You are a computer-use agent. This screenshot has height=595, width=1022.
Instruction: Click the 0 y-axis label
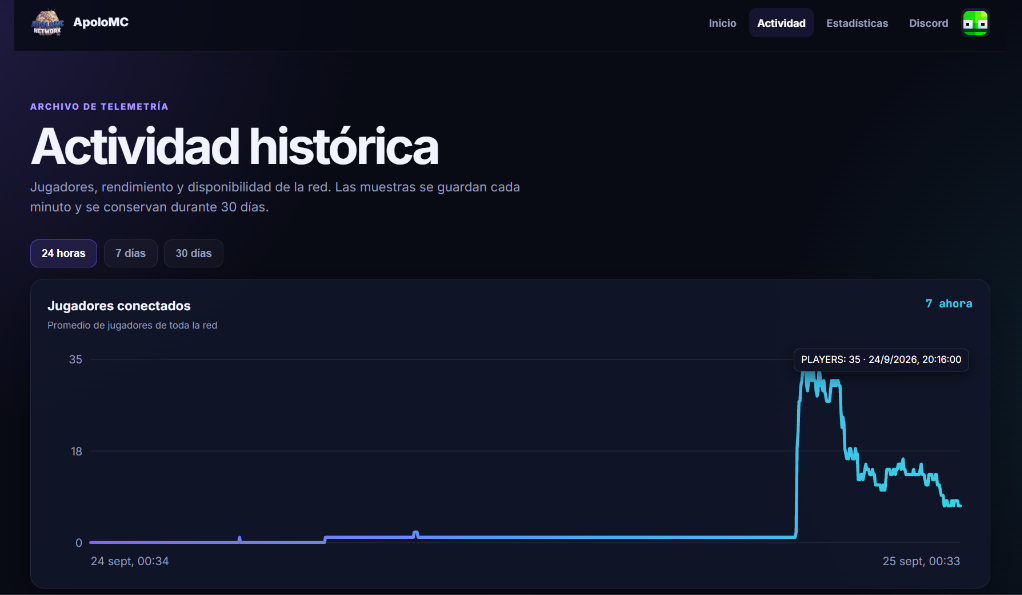click(x=79, y=543)
